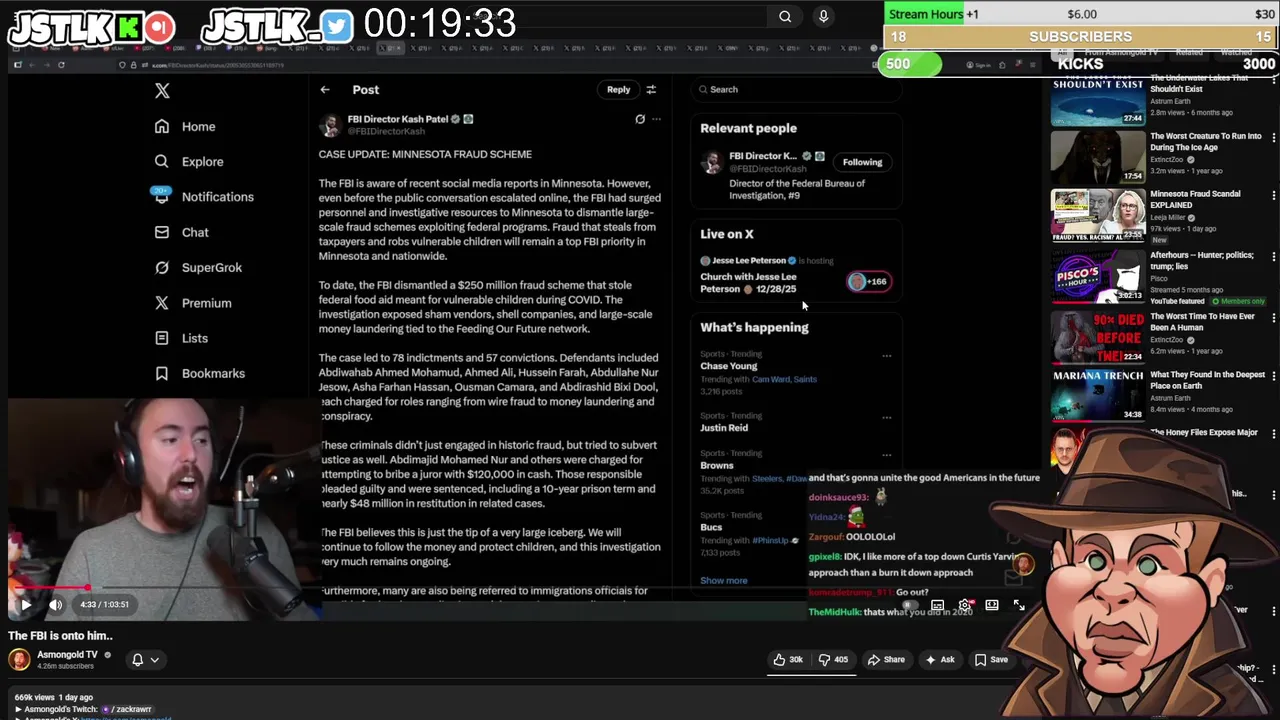Open video player settings gear
The width and height of the screenshot is (1280, 720).
click(x=965, y=605)
